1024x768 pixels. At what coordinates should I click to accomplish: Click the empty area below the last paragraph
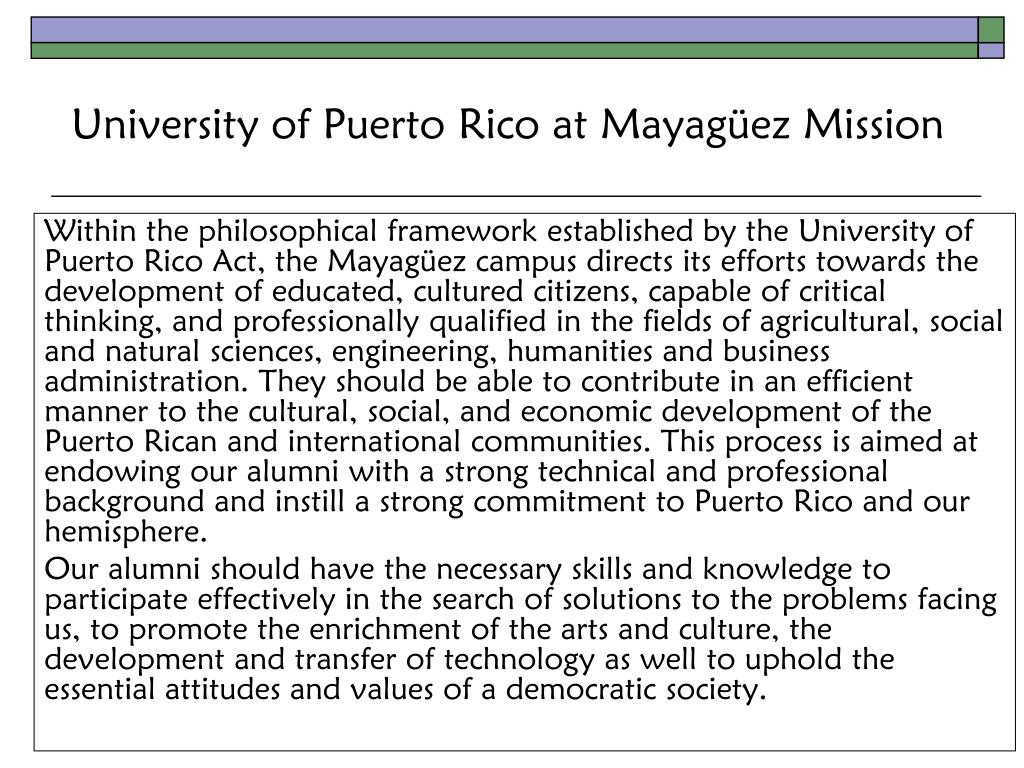pyautogui.click(x=524, y=728)
